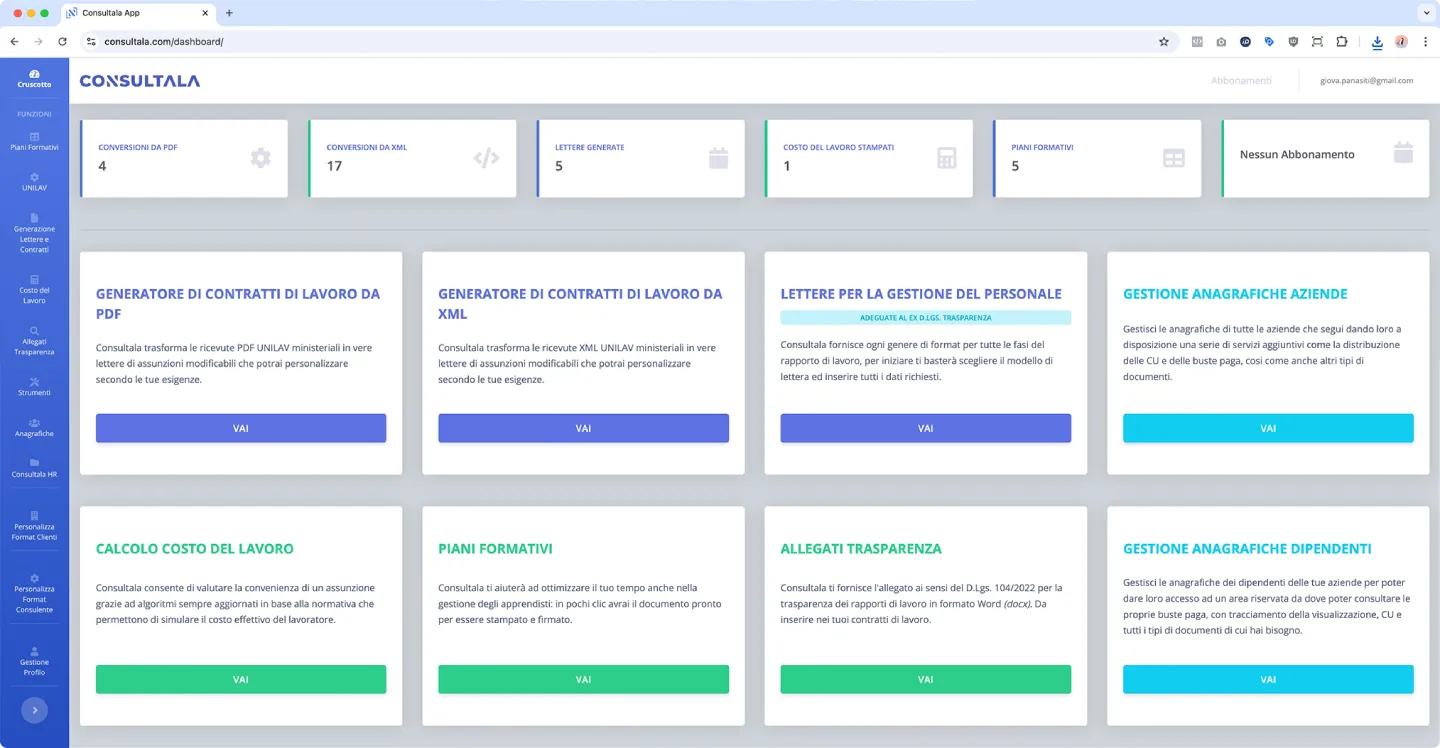
Task: Open Consultala HR folder in sidebar
Action: click(34, 468)
